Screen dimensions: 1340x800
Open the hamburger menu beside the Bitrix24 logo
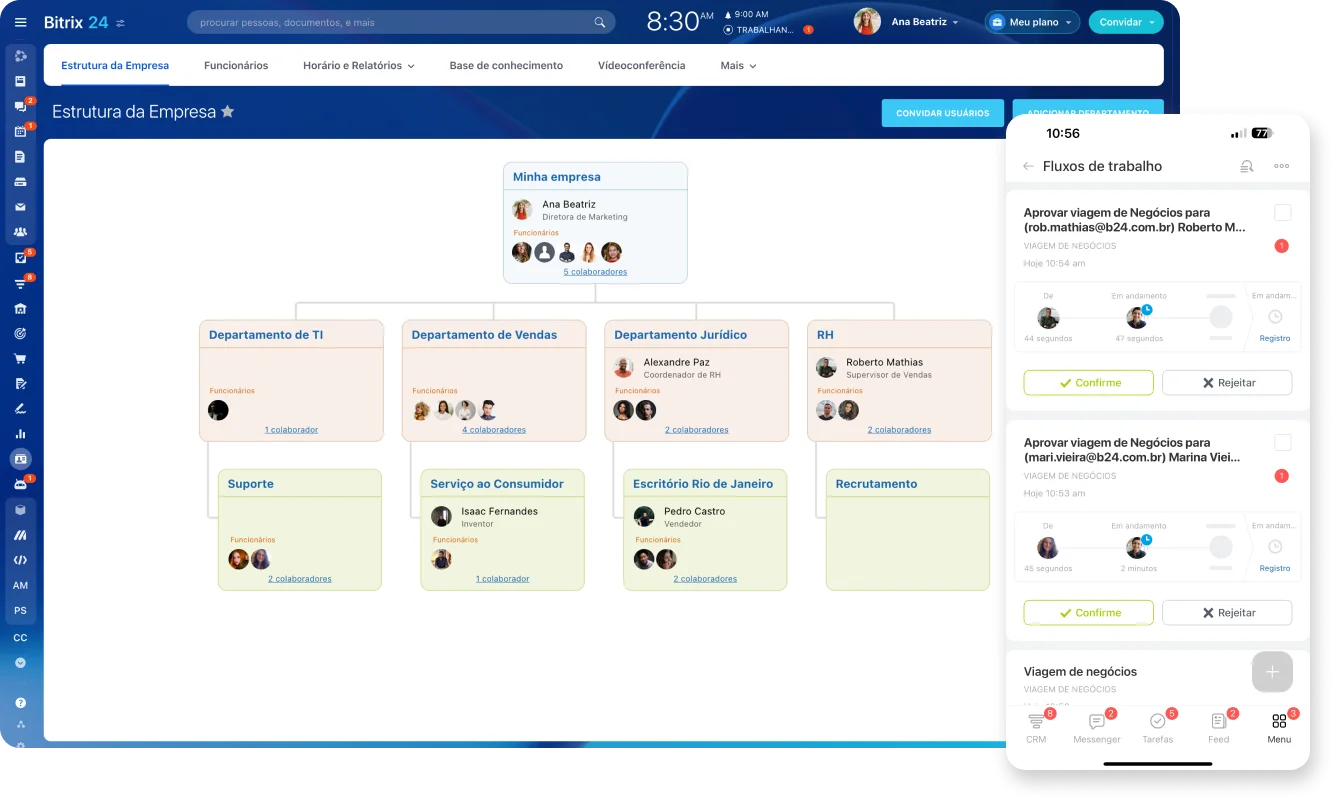point(20,22)
